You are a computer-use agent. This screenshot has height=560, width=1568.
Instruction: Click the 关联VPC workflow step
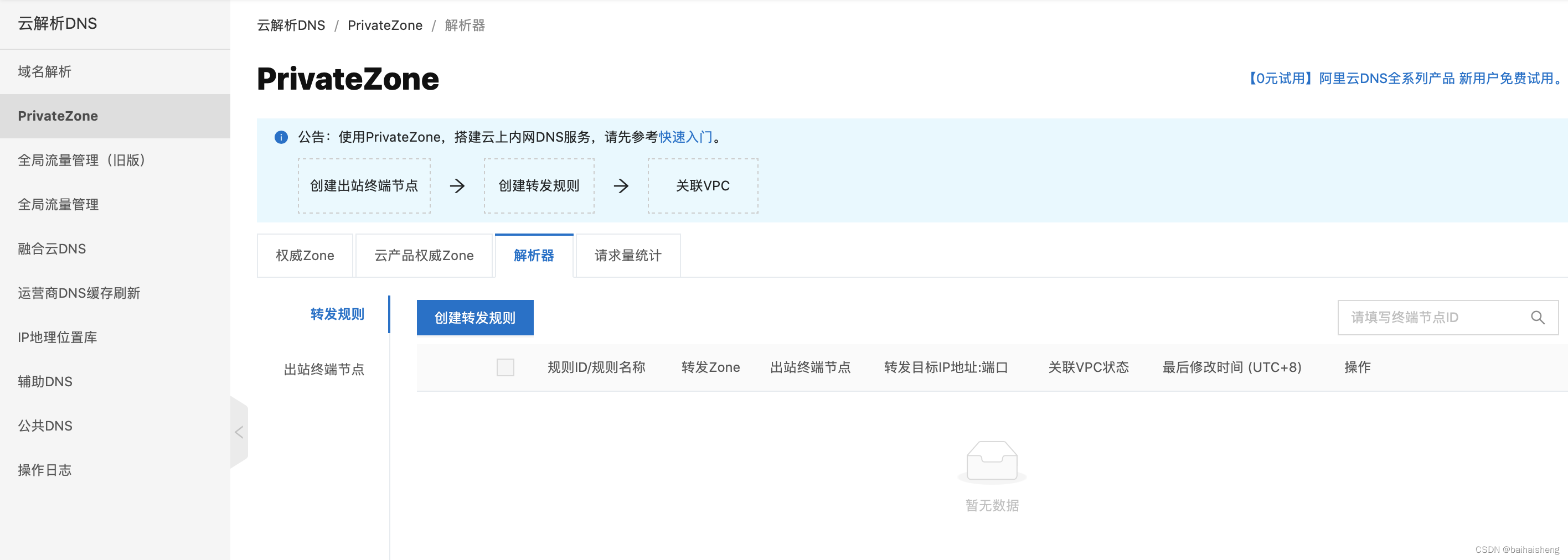(703, 185)
